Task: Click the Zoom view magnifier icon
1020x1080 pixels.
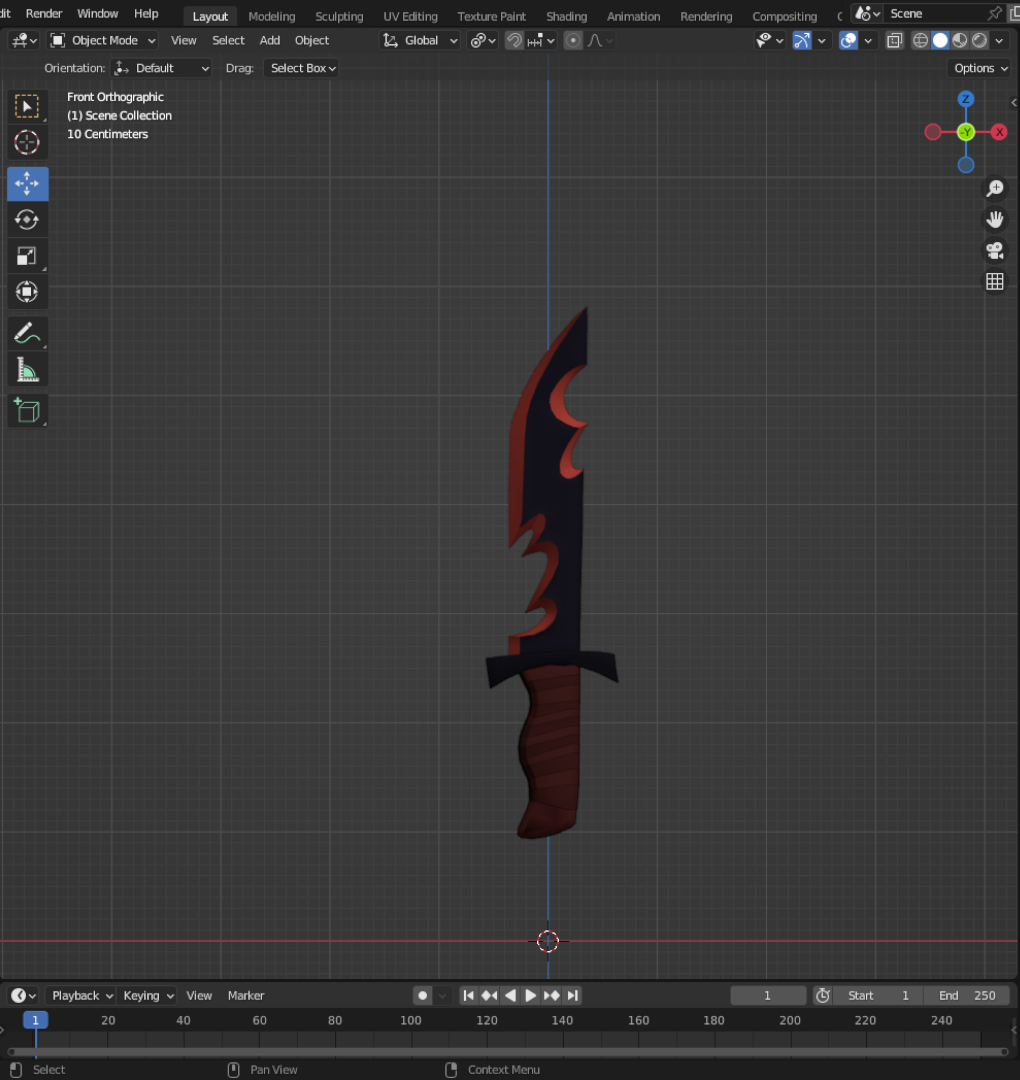Action: click(995, 188)
